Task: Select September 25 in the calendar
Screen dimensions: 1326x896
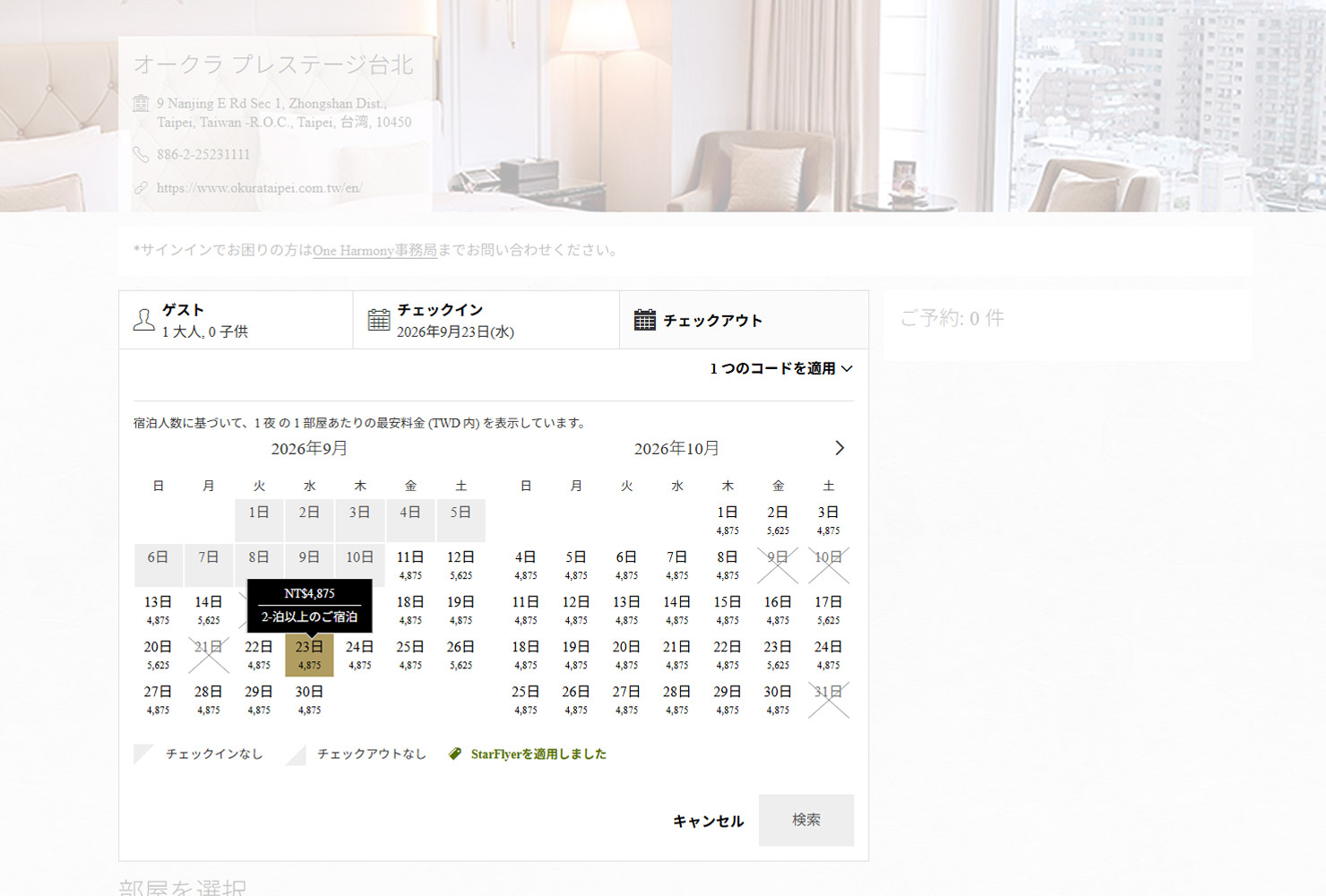Action: (x=410, y=655)
